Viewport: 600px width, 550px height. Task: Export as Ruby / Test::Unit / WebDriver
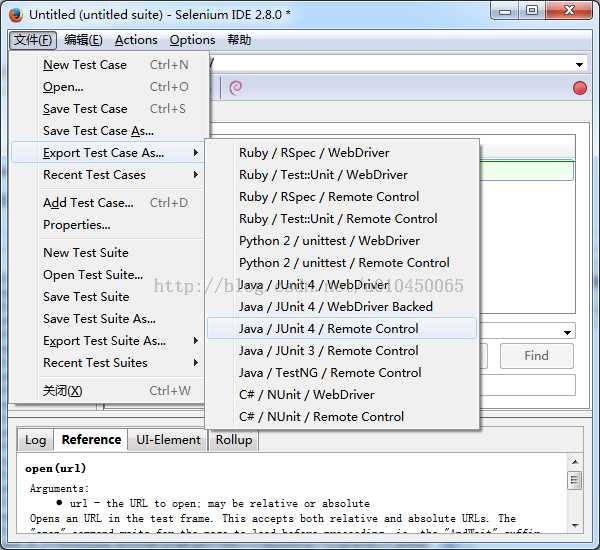click(x=342, y=175)
